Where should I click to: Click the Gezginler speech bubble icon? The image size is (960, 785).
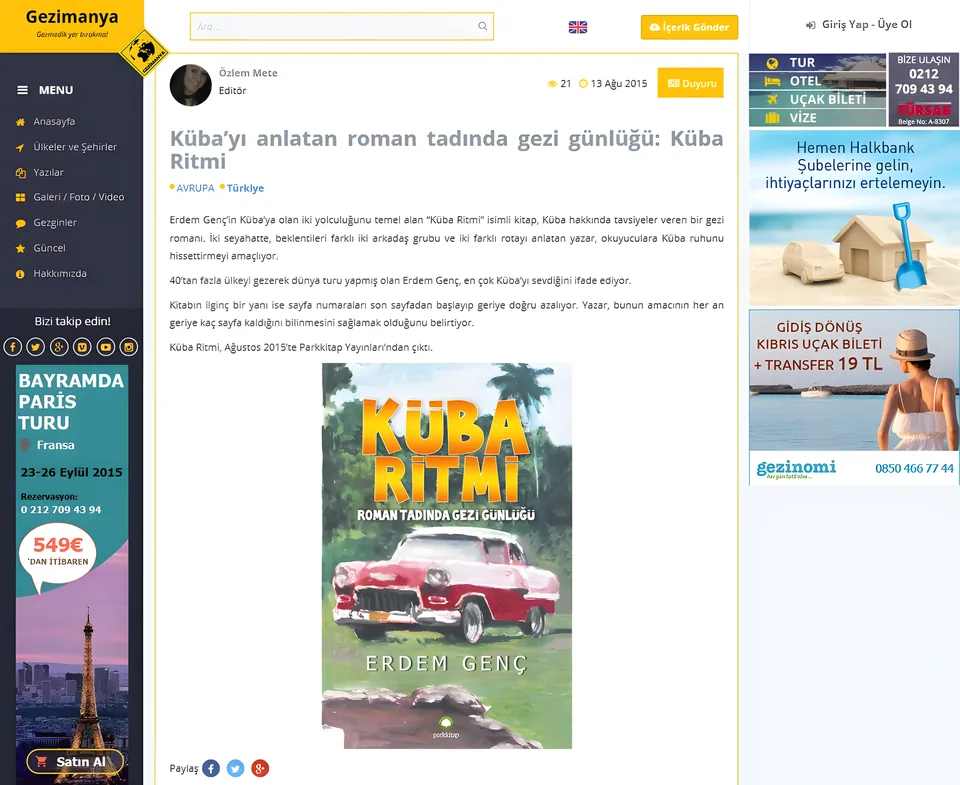click(x=20, y=223)
